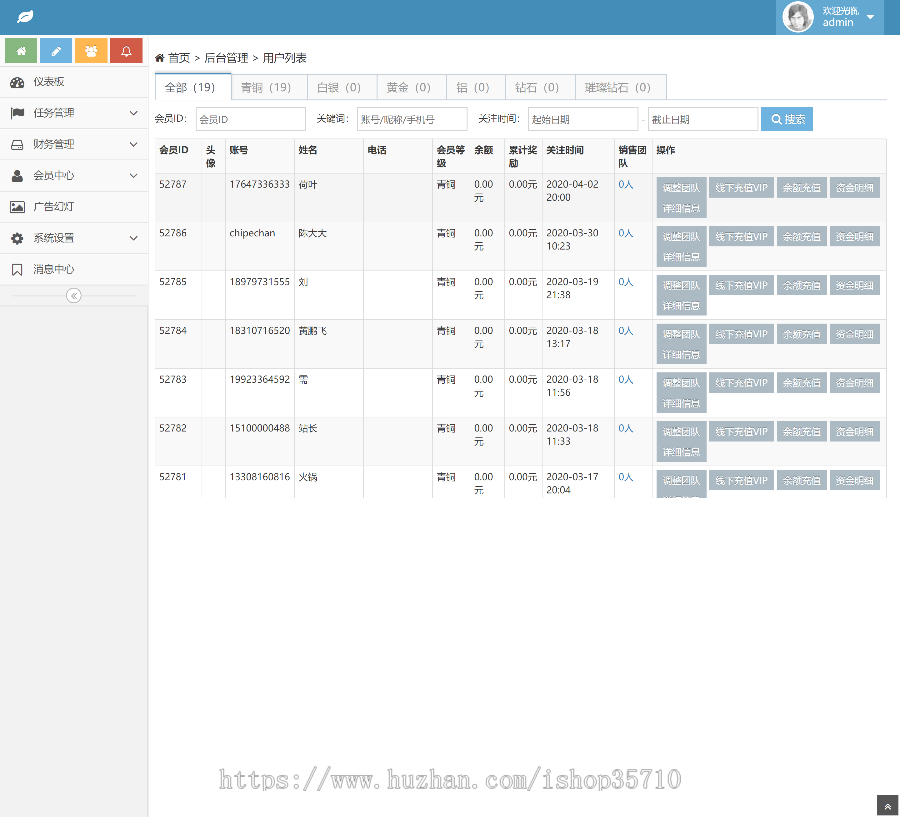Click 线下充值VIP for member 52787

[742, 188]
